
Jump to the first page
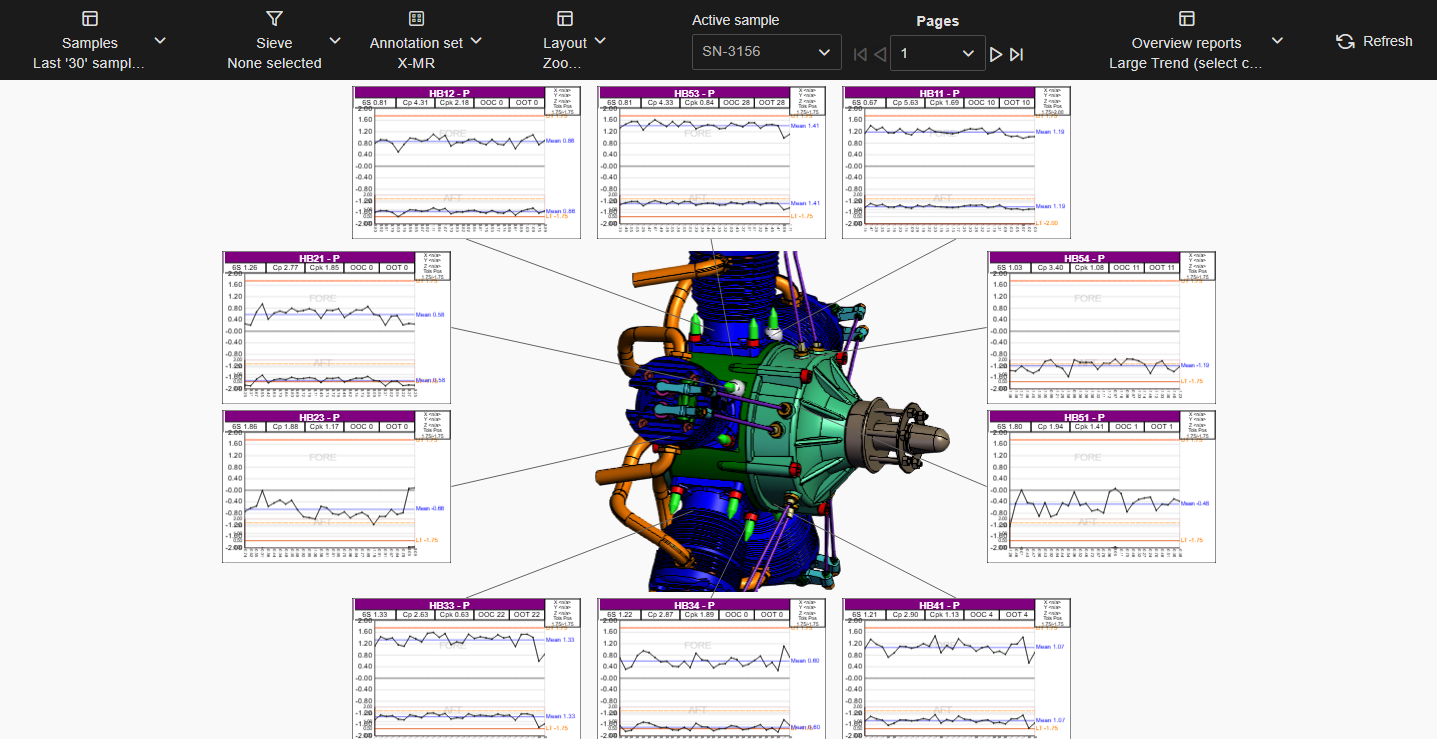click(860, 54)
